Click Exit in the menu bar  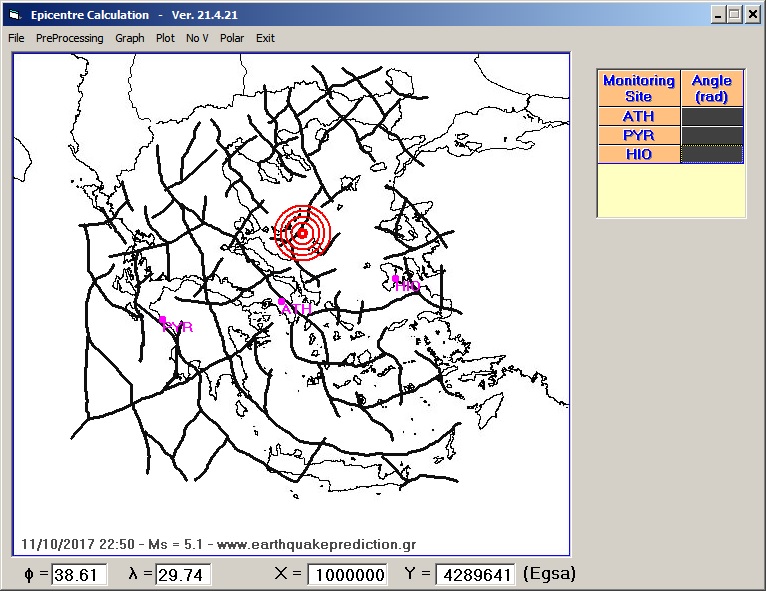[265, 38]
